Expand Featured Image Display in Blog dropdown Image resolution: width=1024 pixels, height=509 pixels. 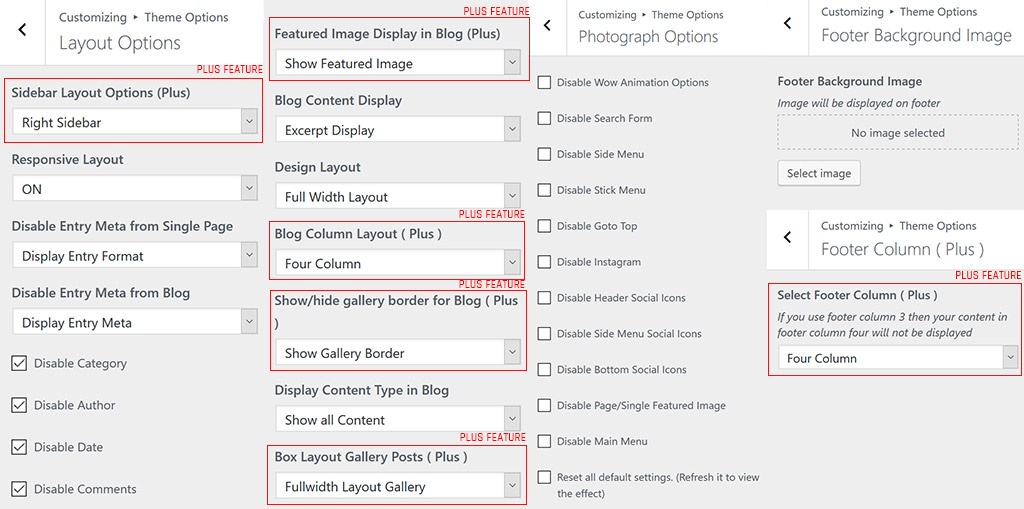pos(397,63)
